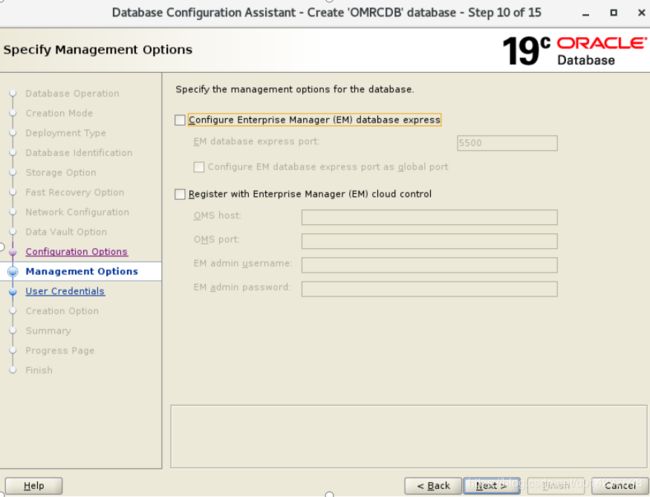Proceed with the Next button
Screen dimensions: 650x497
point(492,486)
